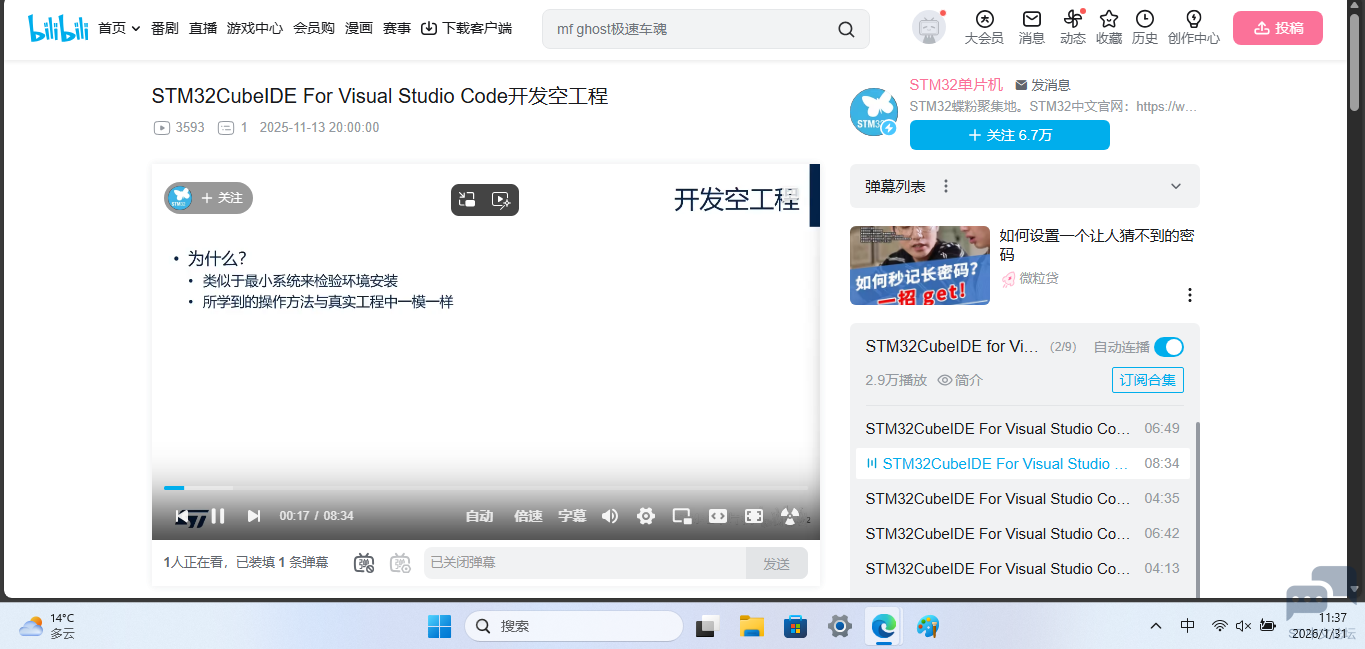Click the mini player icon above the video
The image size is (1365, 649).
(466, 199)
